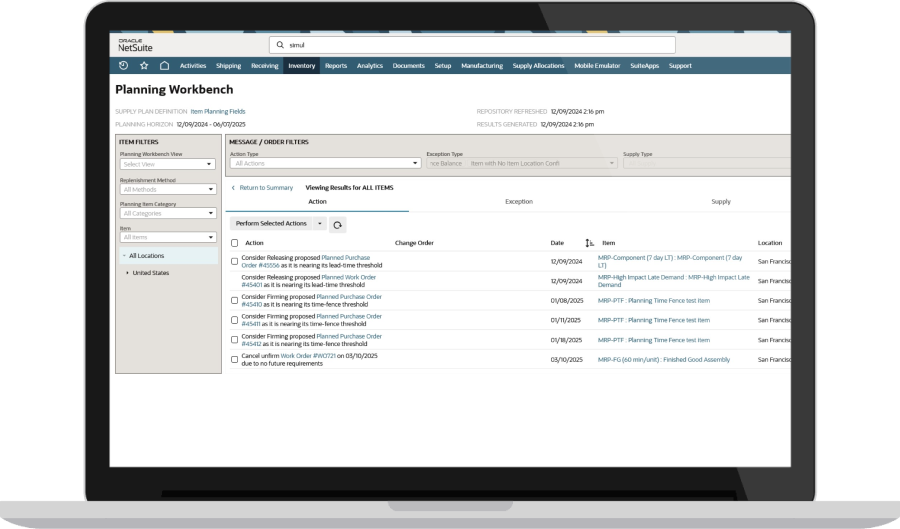900x529 pixels.
Task: Check the row for Planned Purchase Order #45556
Action: (235, 261)
